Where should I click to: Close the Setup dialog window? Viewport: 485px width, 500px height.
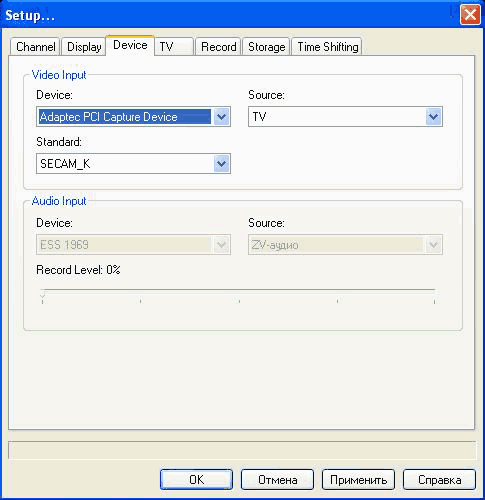[x=470, y=15]
